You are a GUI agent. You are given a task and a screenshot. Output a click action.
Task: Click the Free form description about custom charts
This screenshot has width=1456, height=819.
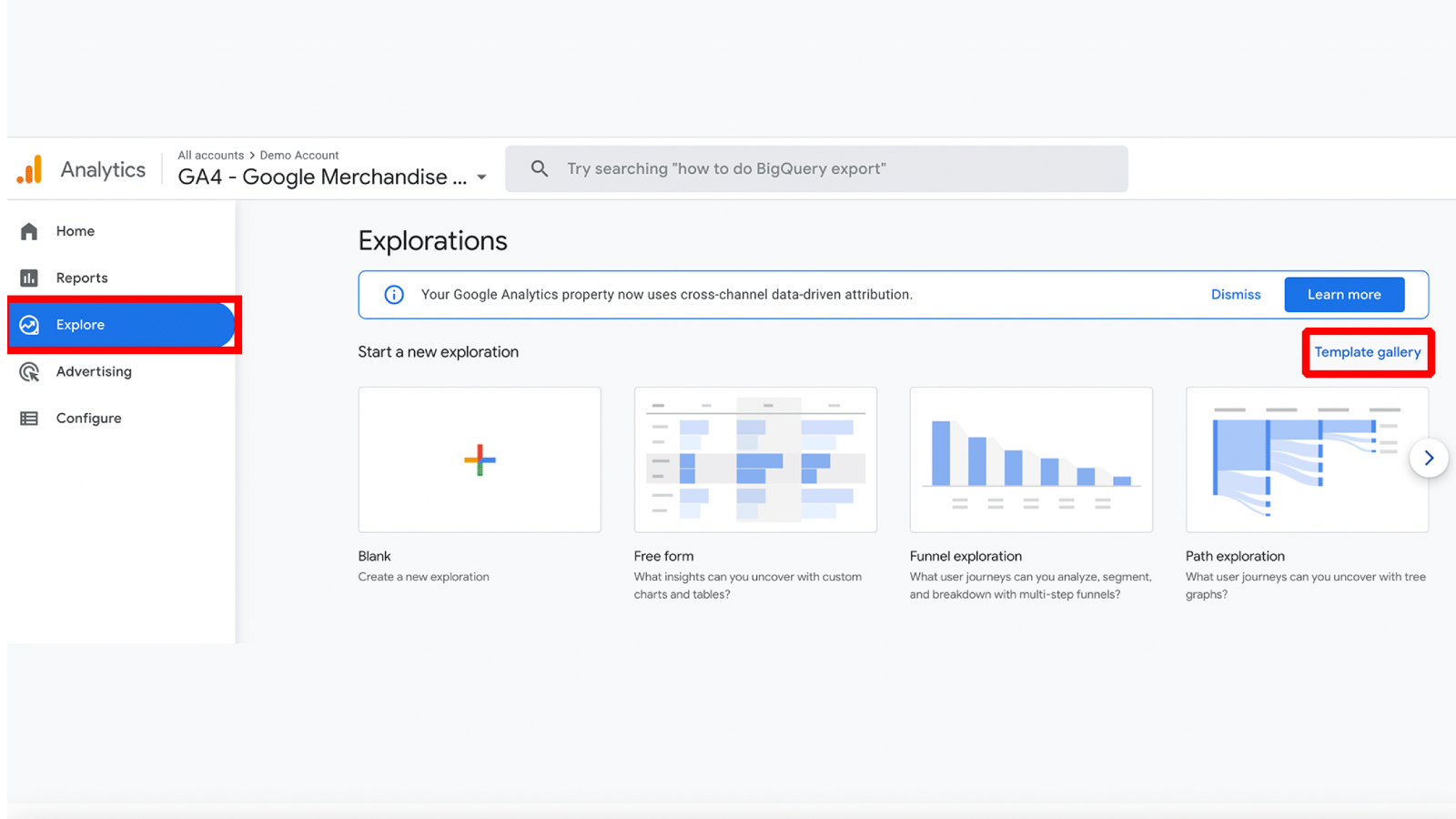point(748,585)
